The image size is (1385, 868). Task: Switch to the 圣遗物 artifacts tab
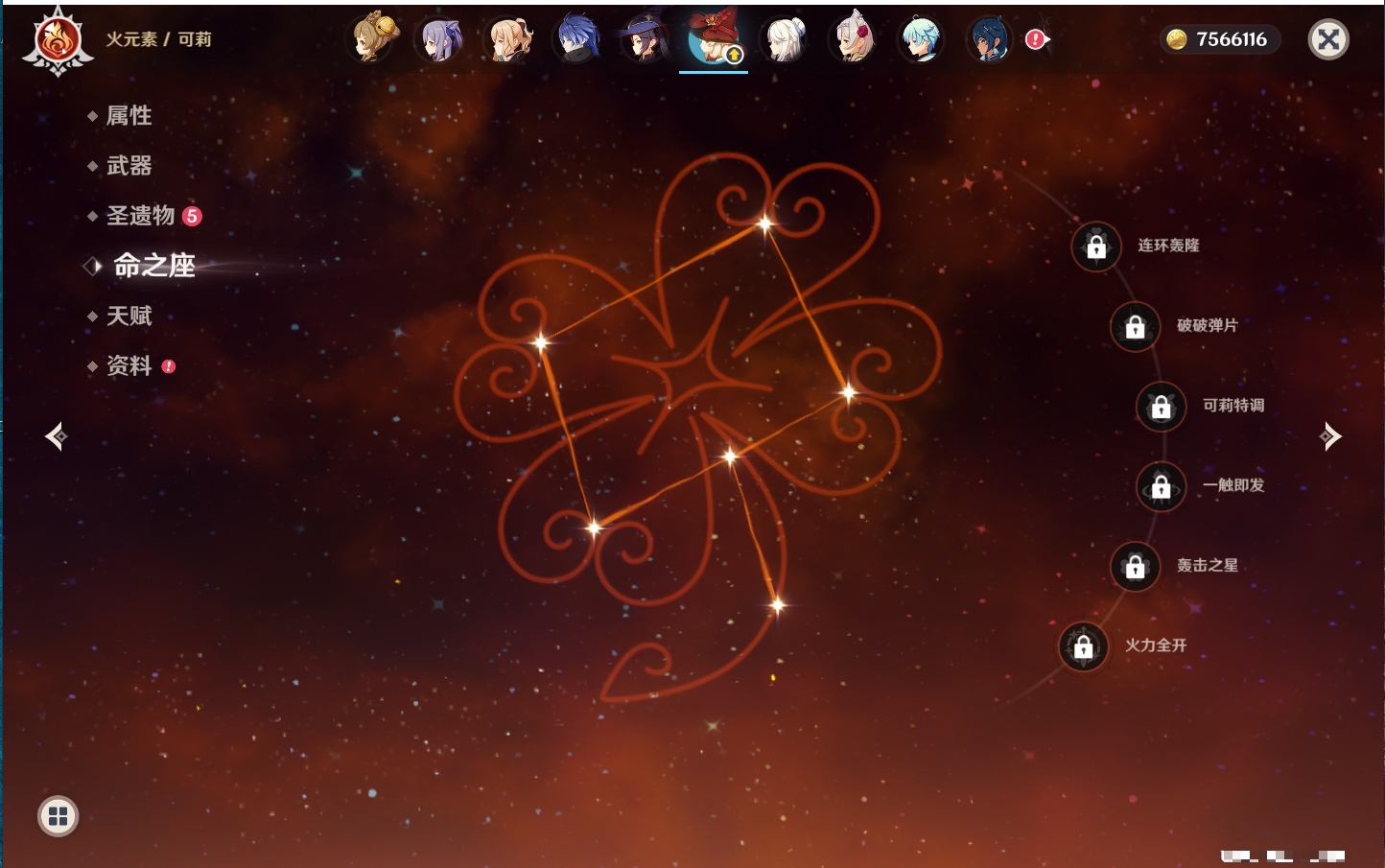[140, 216]
